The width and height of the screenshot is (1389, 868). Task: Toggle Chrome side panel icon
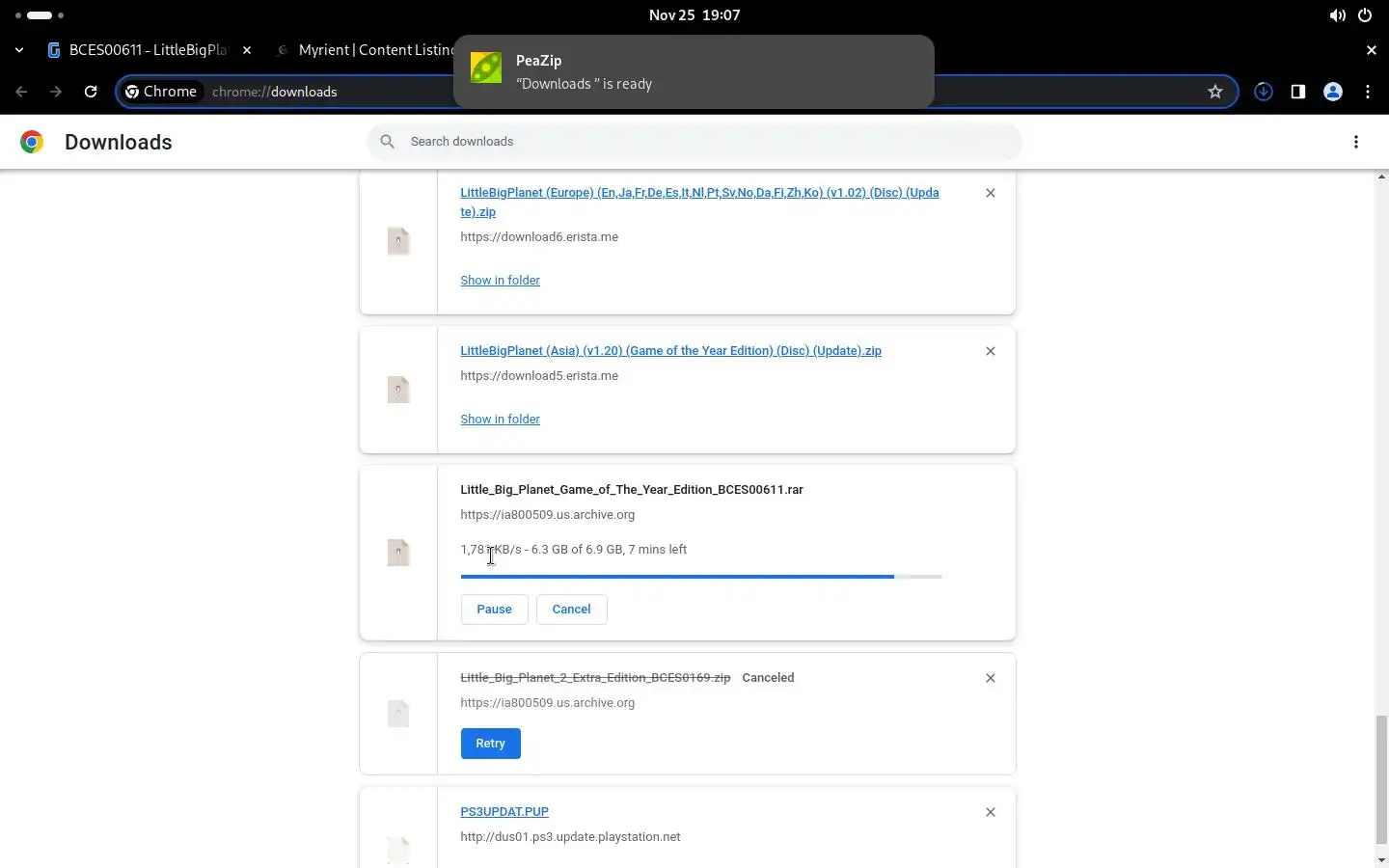coord(1298,92)
